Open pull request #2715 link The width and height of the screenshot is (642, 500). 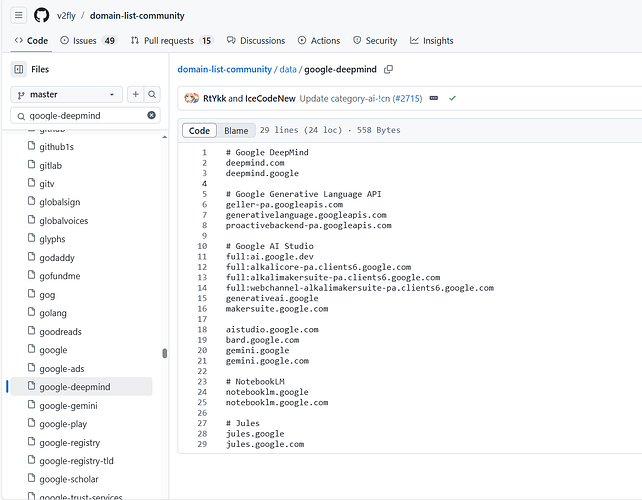[x=407, y=98]
